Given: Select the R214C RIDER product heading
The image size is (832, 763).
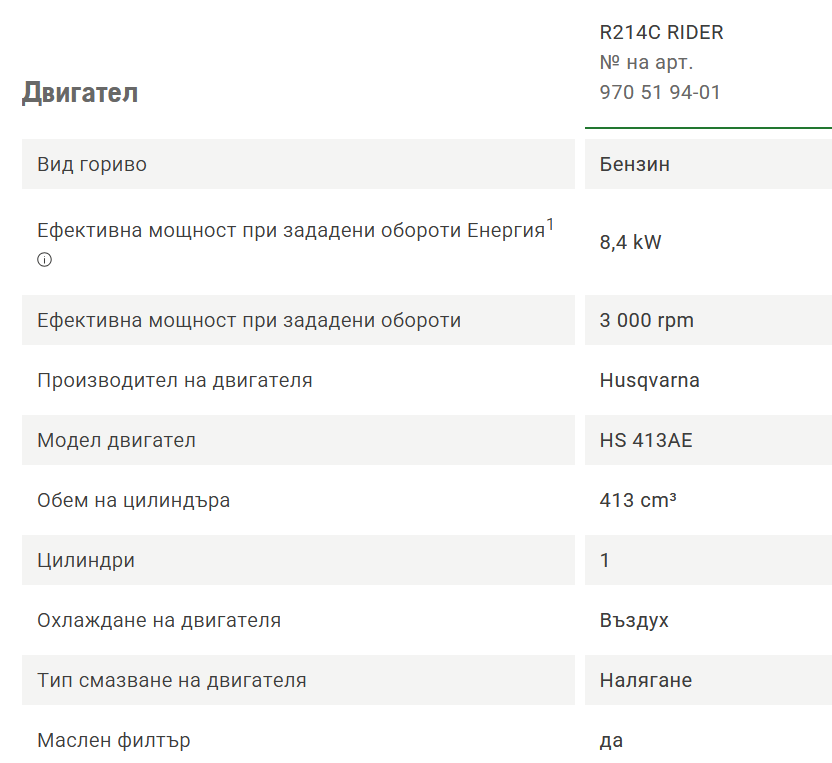Looking at the screenshot, I should (661, 32).
